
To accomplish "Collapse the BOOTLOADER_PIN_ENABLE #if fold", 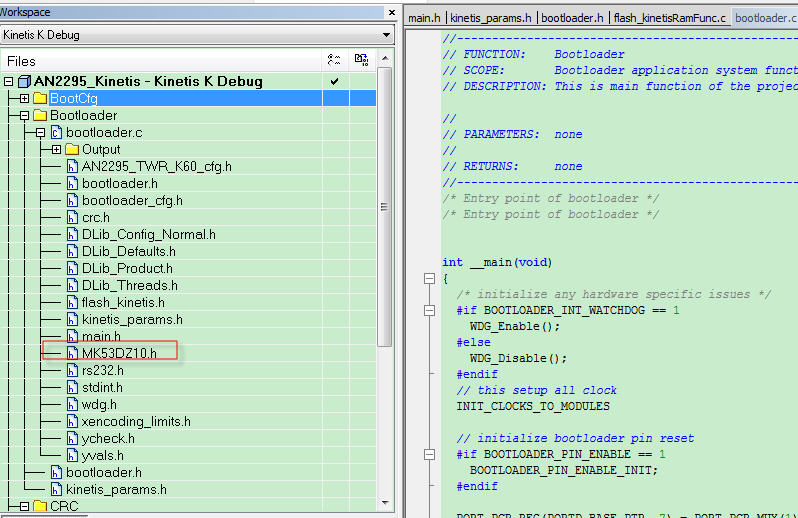I will point(430,454).
